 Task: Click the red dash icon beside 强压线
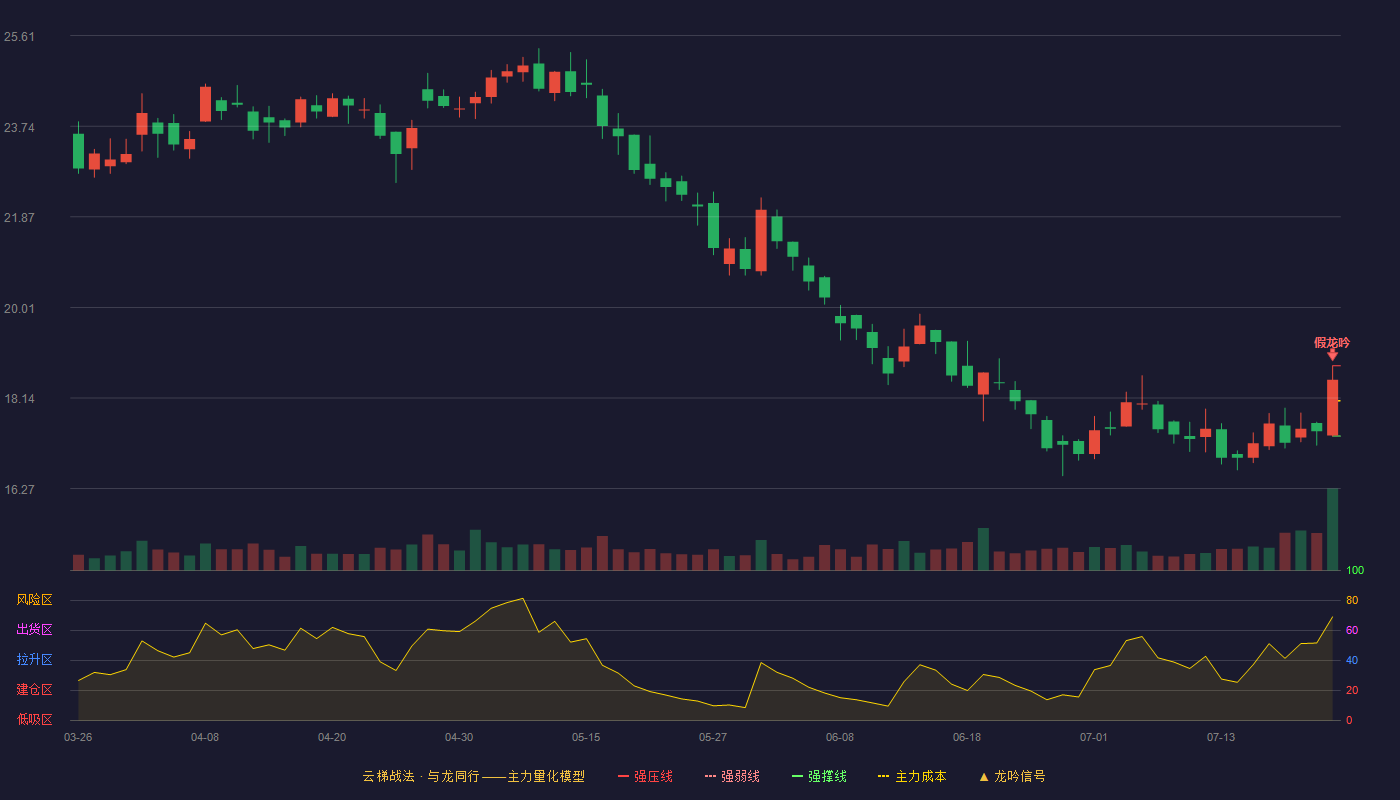(623, 776)
